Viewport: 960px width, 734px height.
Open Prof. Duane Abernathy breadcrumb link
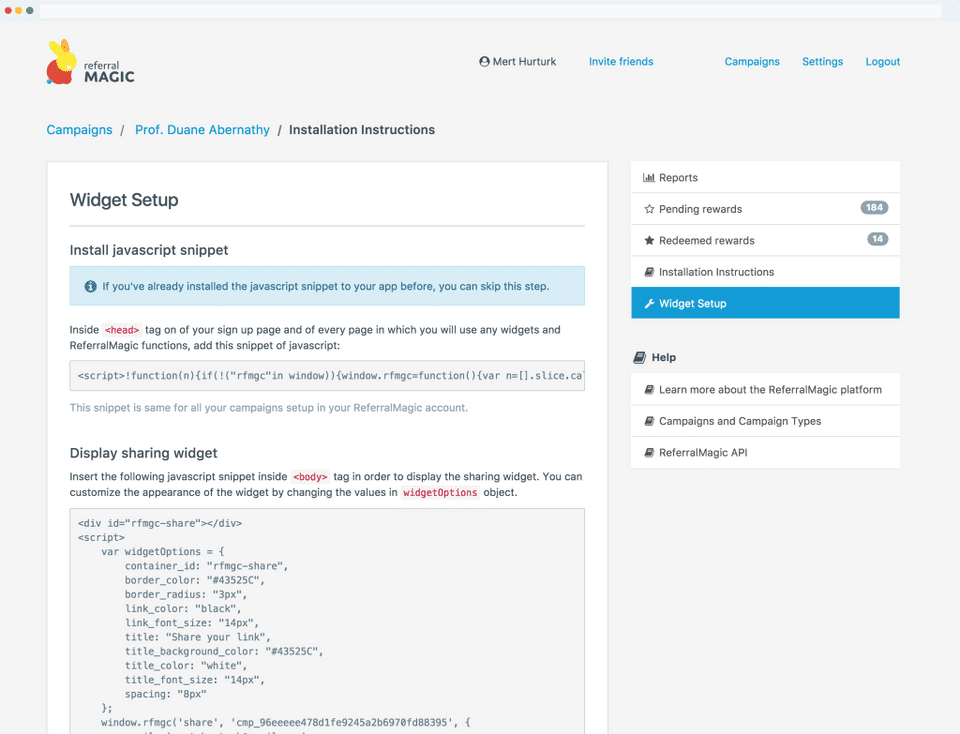click(202, 130)
